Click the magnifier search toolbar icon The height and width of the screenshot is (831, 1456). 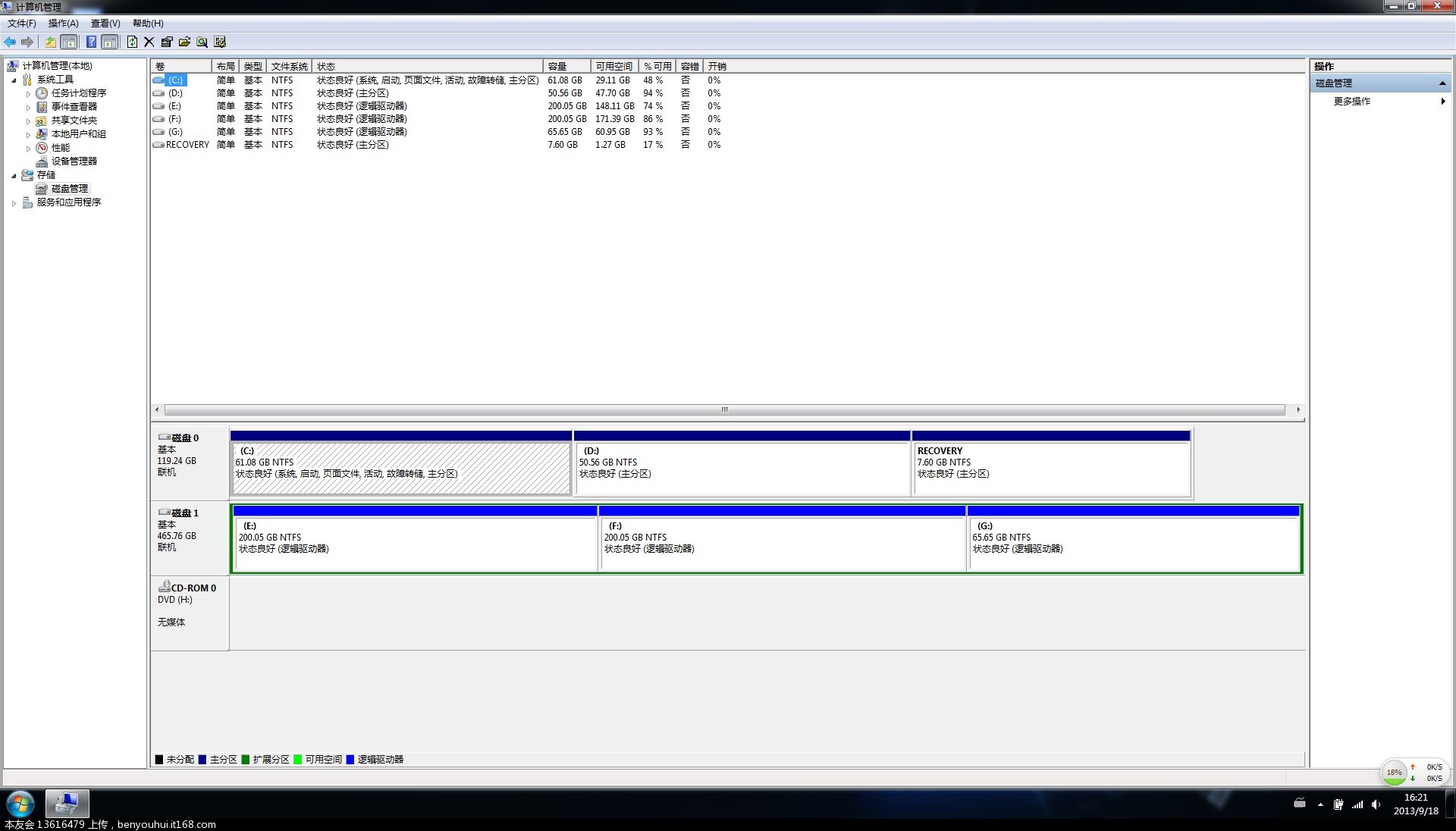tap(202, 42)
